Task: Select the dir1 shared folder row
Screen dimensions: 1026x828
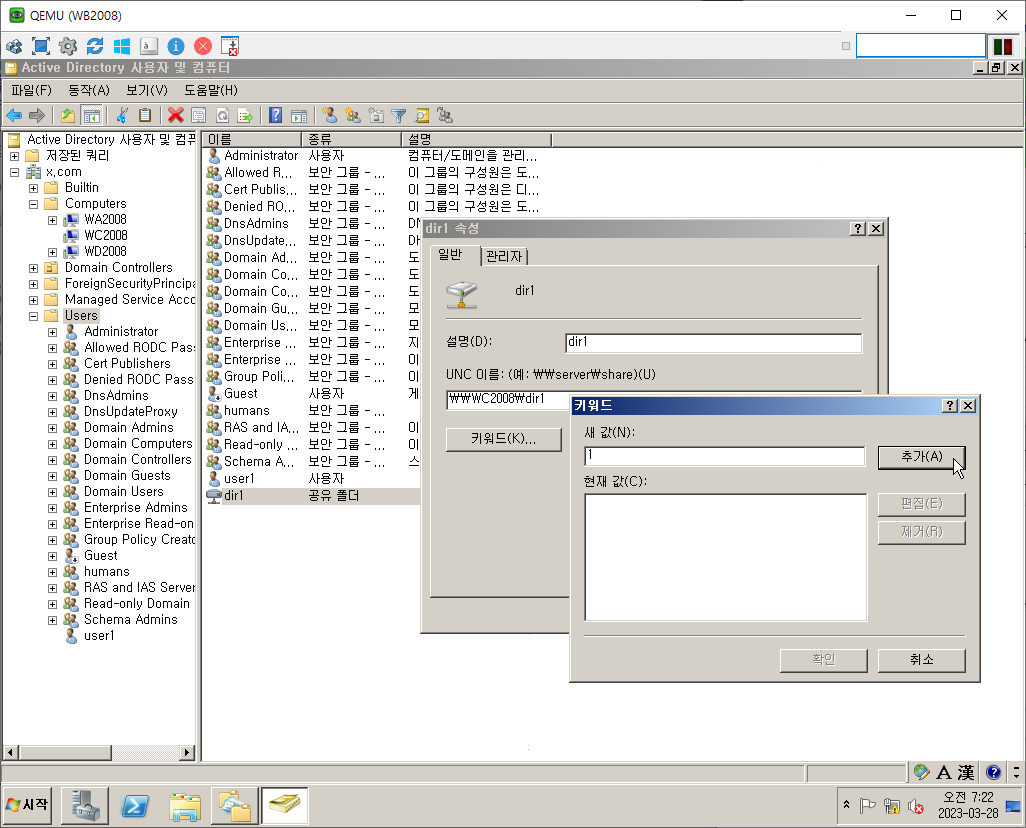Action: tap(312, 496)
